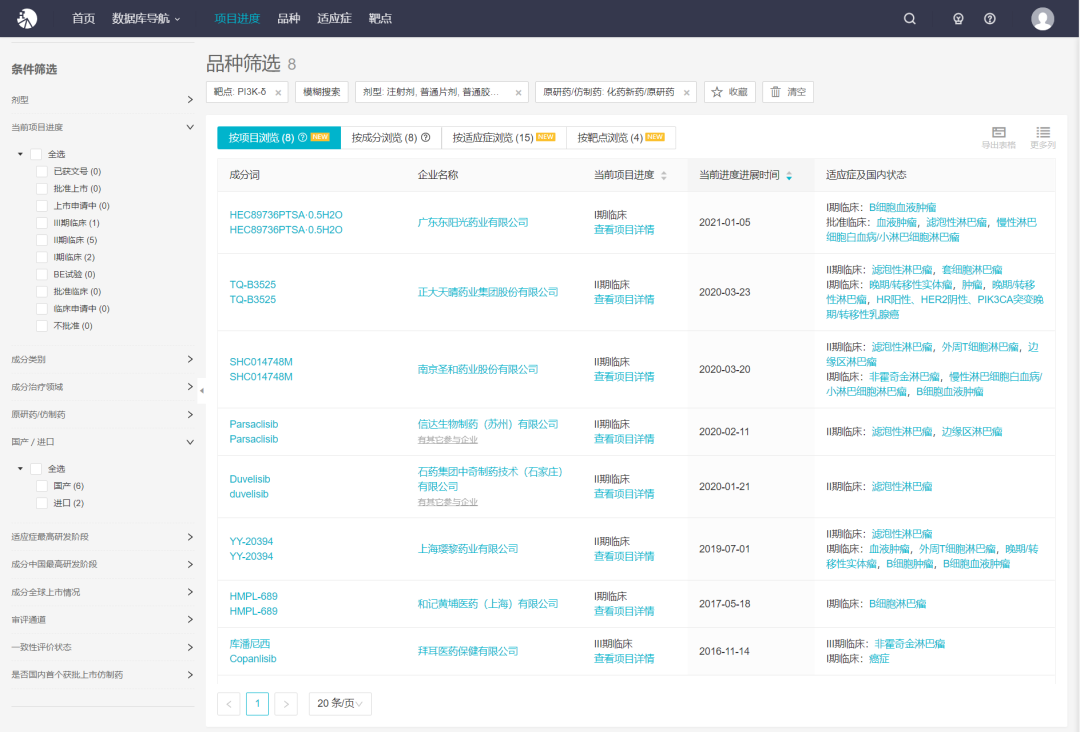1080x732 pixels.
Task: Collapse the 全选 tree arrow under 国产/进口
Action: [21, 469]
